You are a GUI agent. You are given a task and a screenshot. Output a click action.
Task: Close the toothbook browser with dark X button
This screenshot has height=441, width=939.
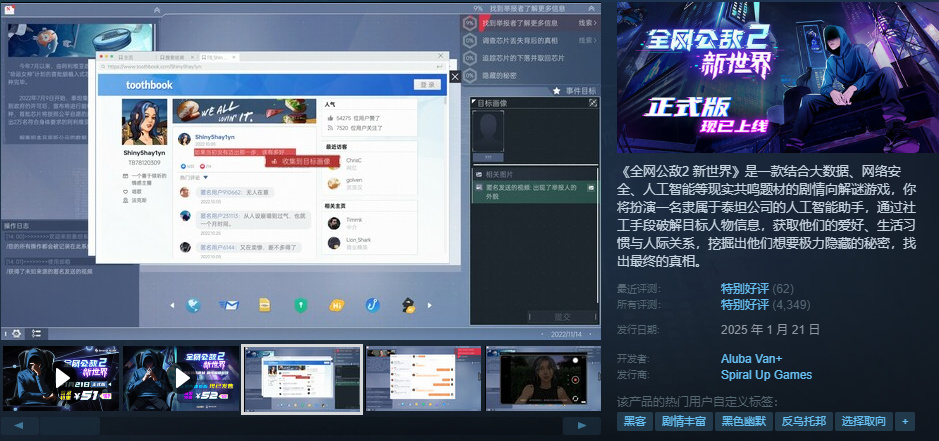[455, 77]
